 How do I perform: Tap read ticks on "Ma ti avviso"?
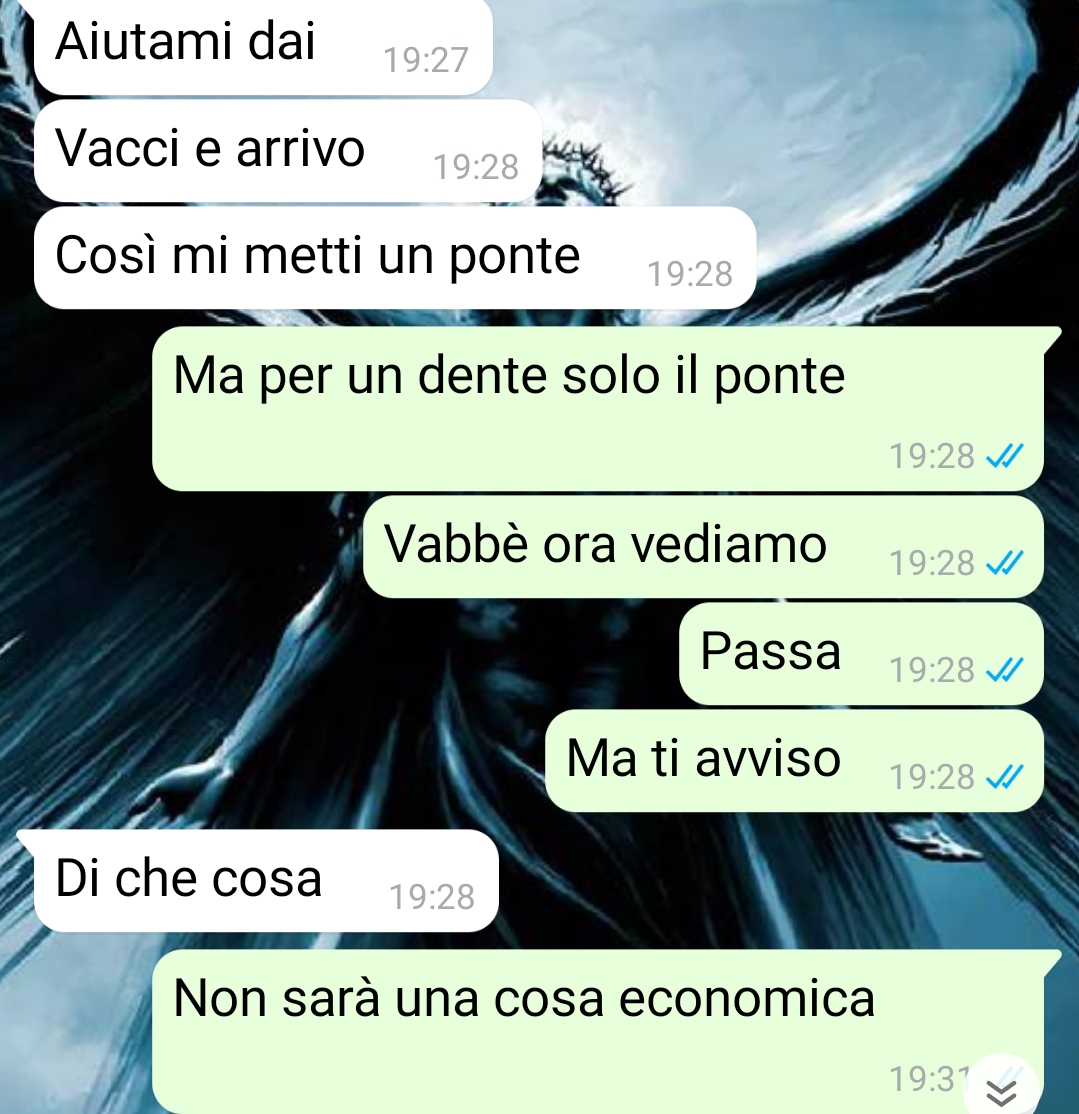[1004, 777]
